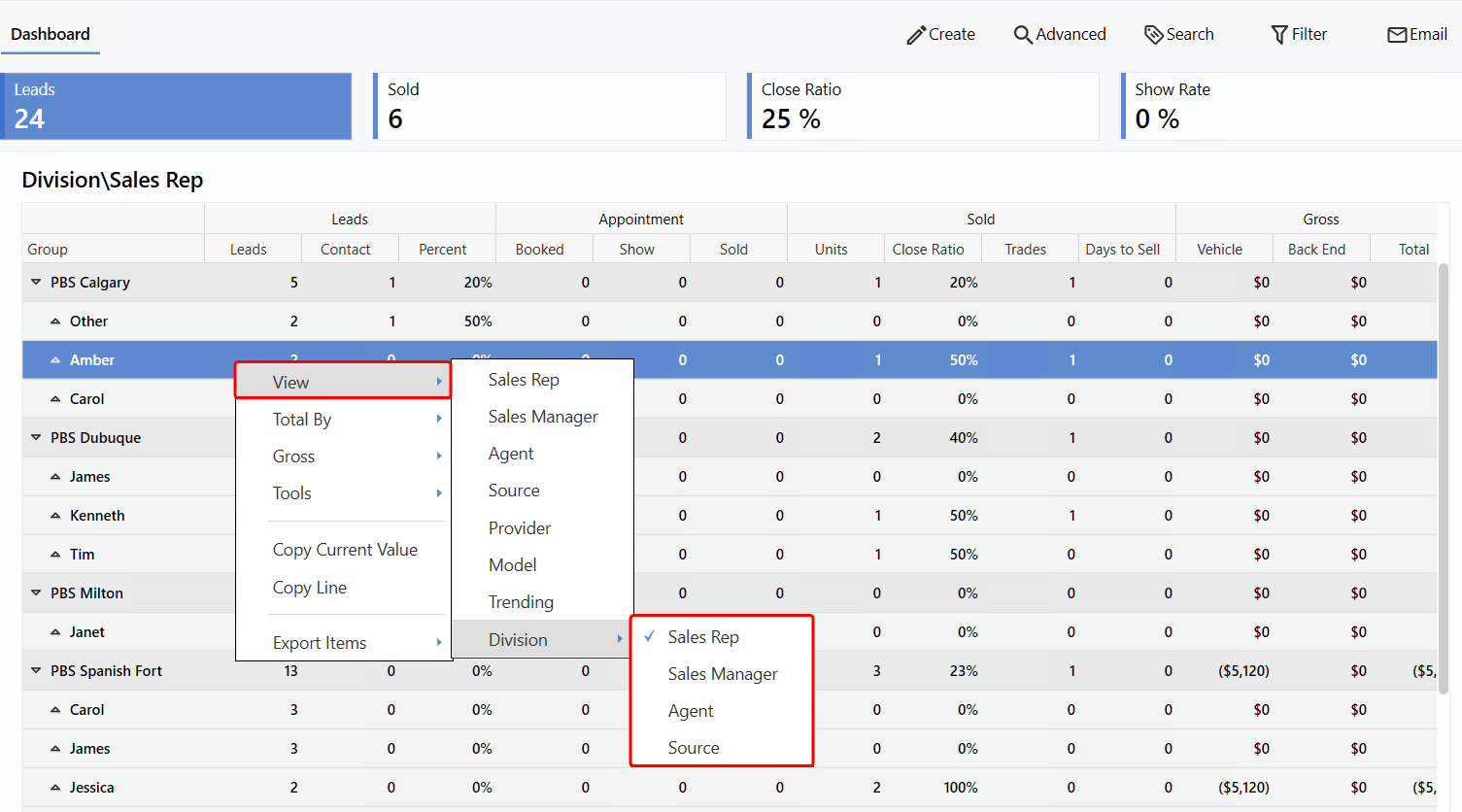Image resolution: width=1462 pixels, height=812 pixels.
Task: Switch to the Dashboard tab
Action: tap(51, 34)
